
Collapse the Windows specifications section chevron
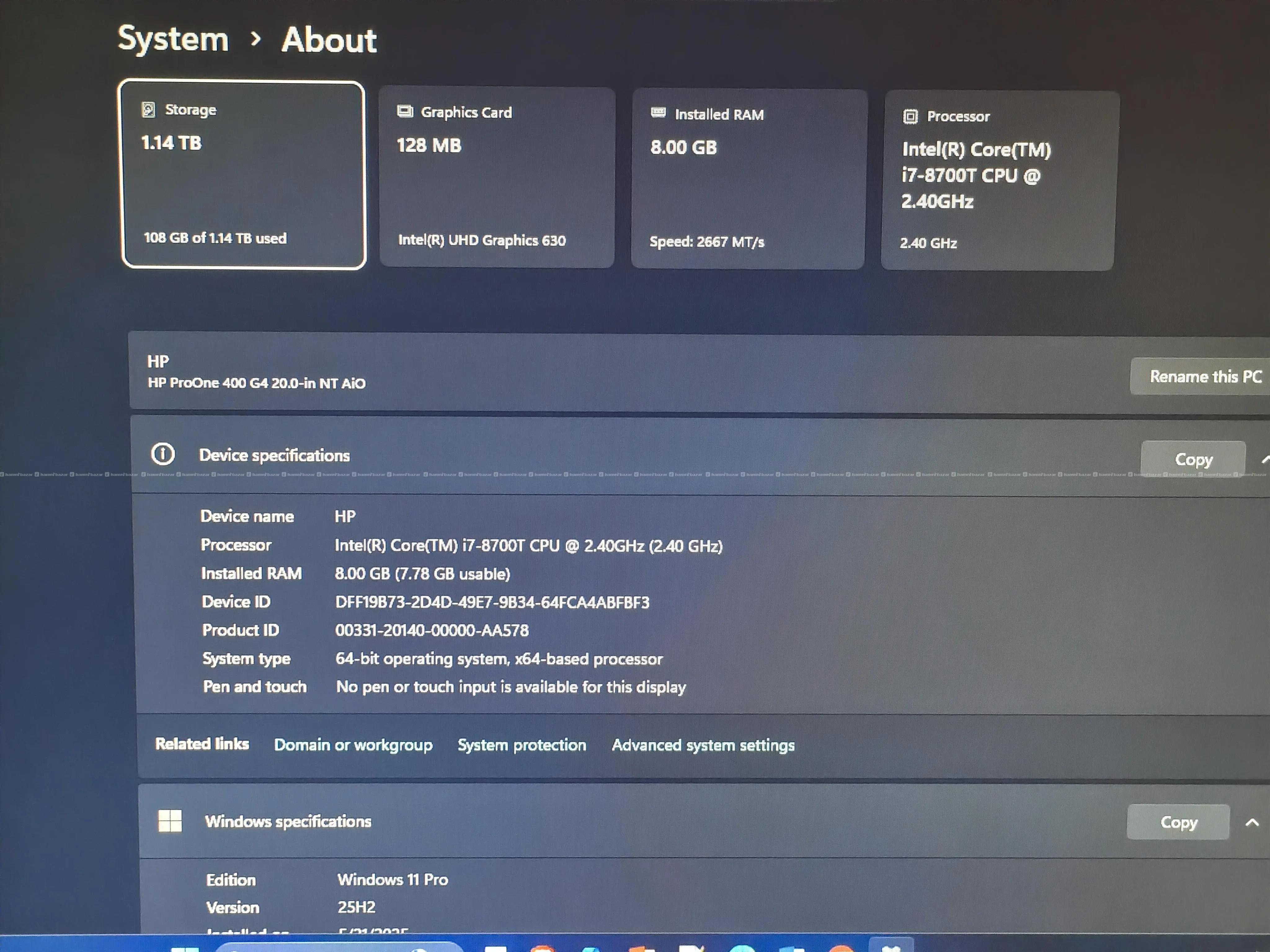tap(1252, 822)
